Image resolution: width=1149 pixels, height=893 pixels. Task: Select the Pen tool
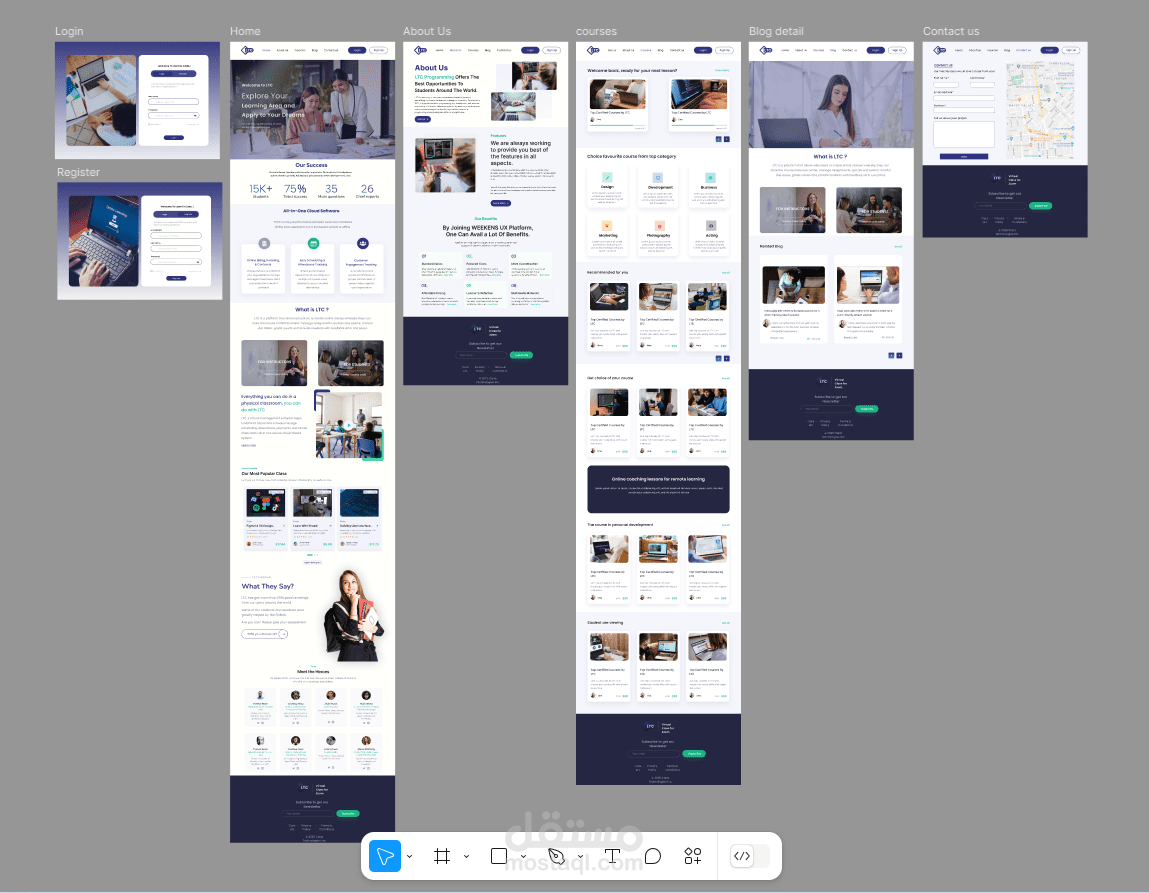pos(556,856)
